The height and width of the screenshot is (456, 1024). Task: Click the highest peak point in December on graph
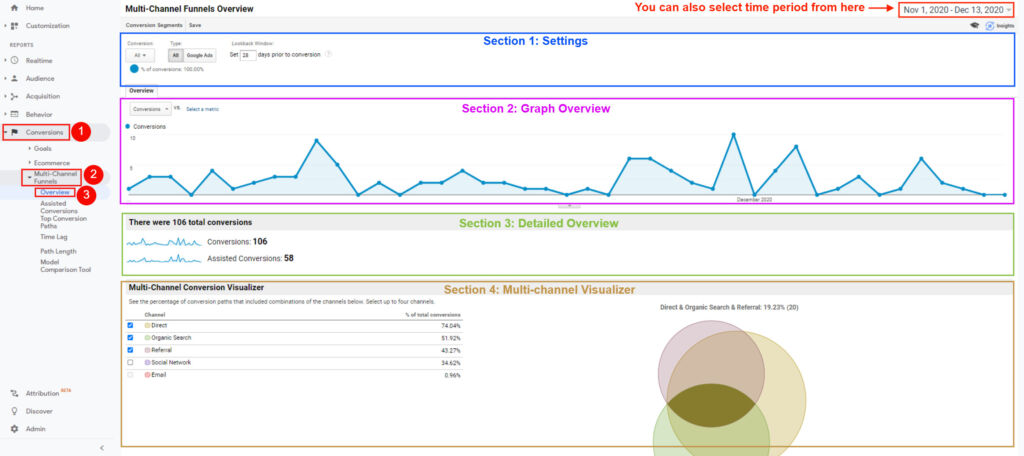[733, 135]
